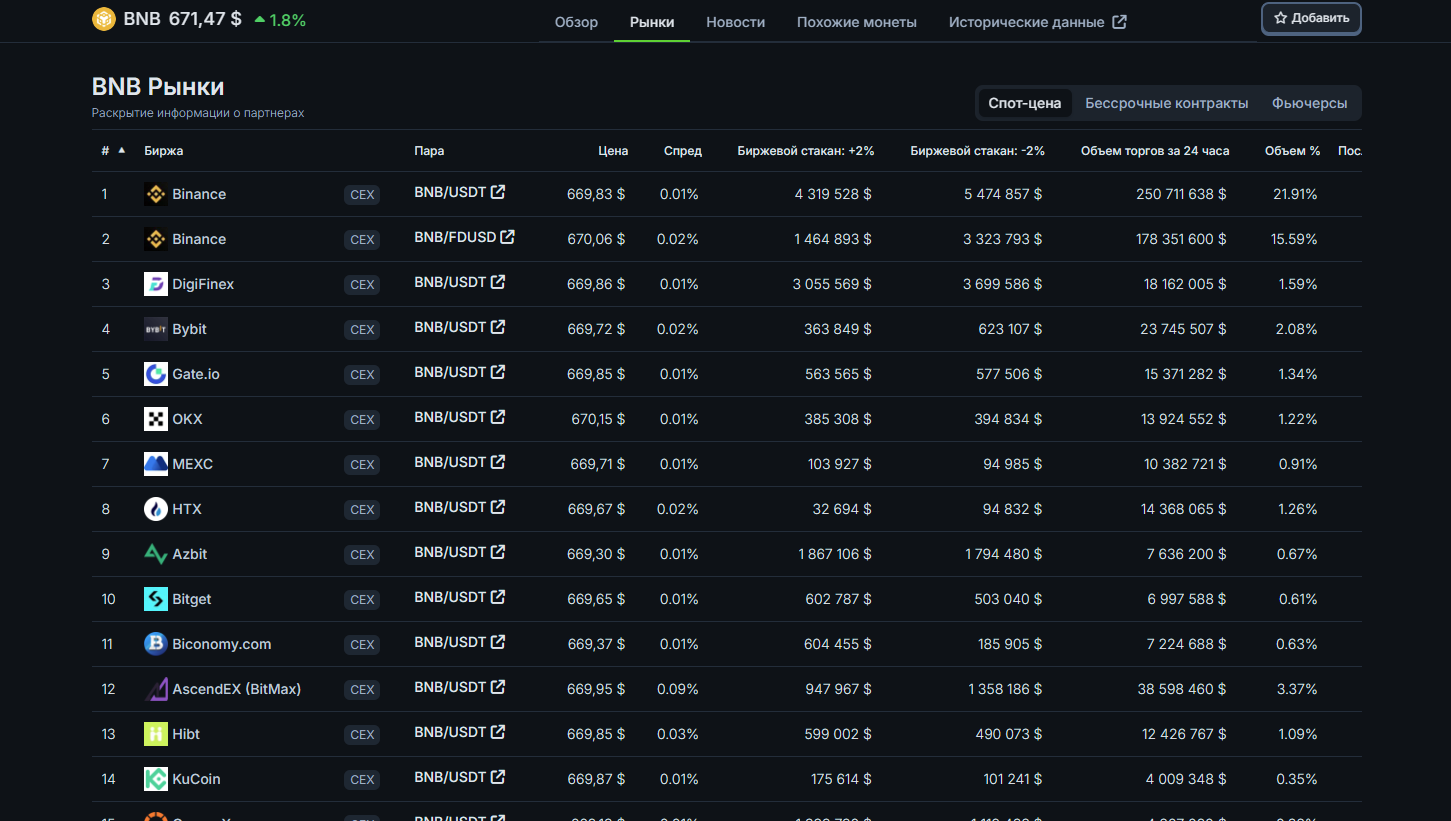Click the Biconomy.com exchange logo
The height and width of the screenshot is (821, 1451).
click(x=155, y=644)
